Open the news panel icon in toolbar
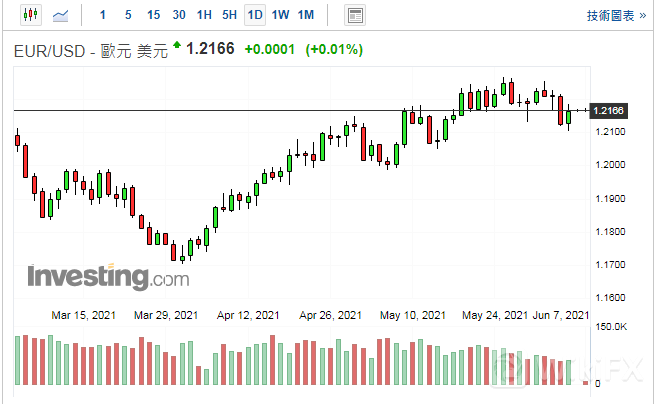 tap(354, 15)
